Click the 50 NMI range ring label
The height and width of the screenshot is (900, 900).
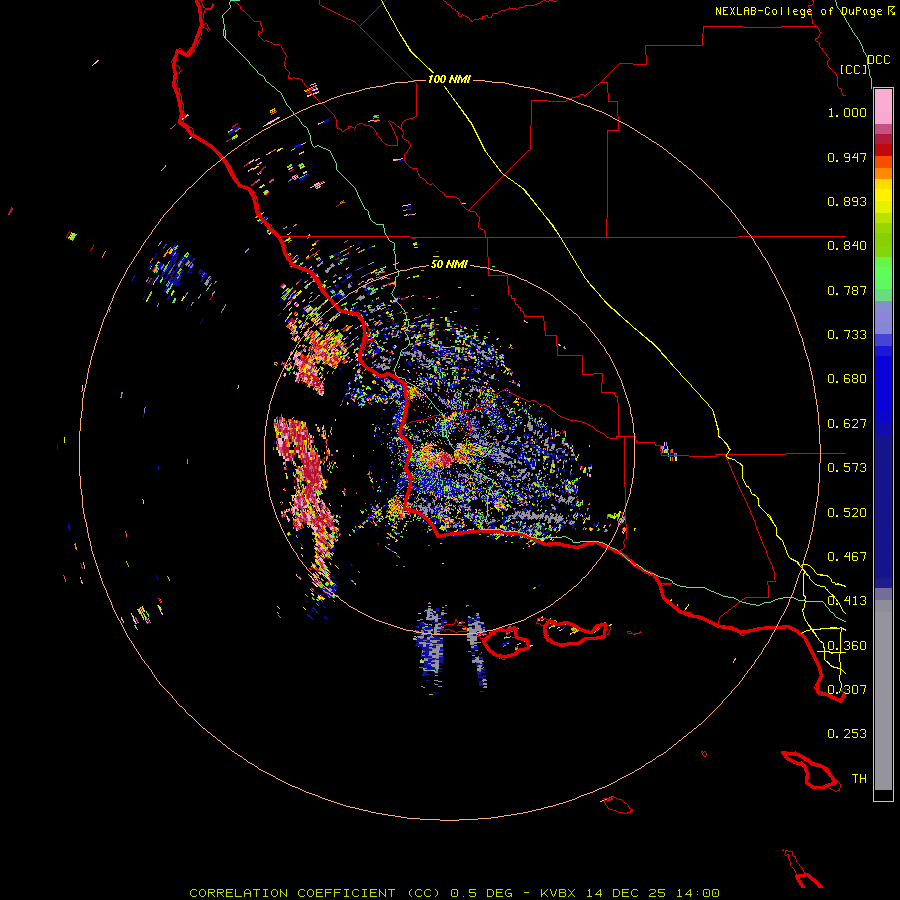(449, 264)
